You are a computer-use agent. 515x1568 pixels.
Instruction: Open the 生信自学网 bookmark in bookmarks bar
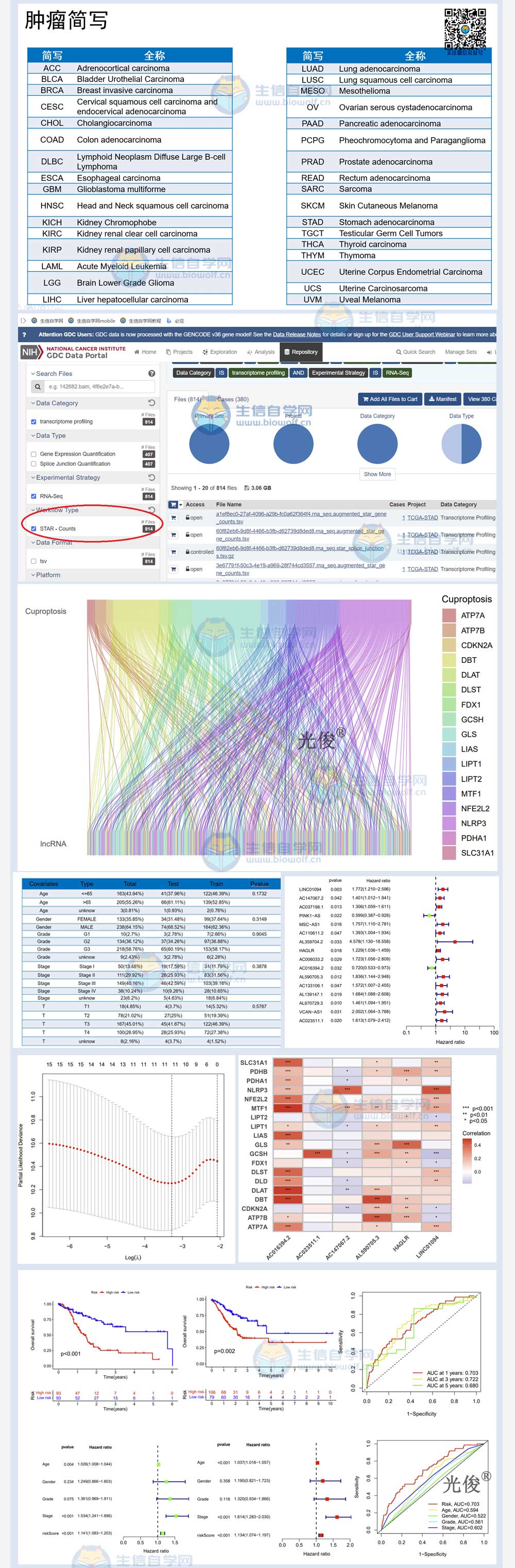pyautogui.click(x=47, y=321)
